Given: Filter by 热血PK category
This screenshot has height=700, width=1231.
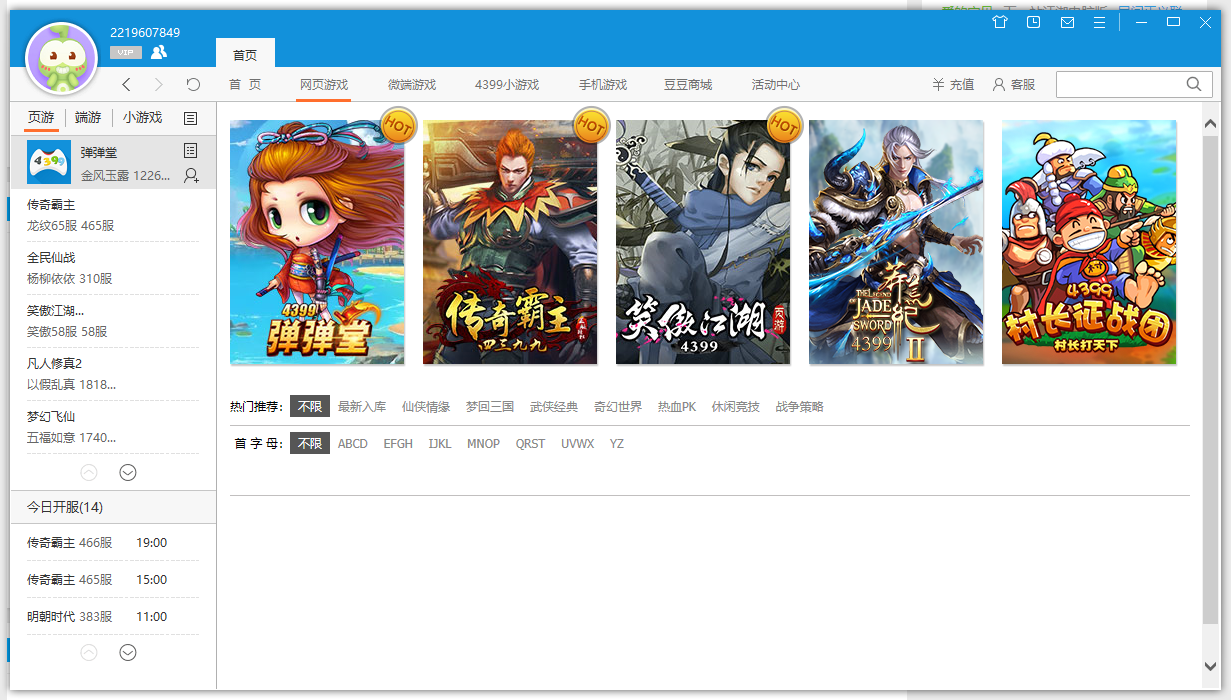Looking at the screenshot, I should [x=677, y=407].
